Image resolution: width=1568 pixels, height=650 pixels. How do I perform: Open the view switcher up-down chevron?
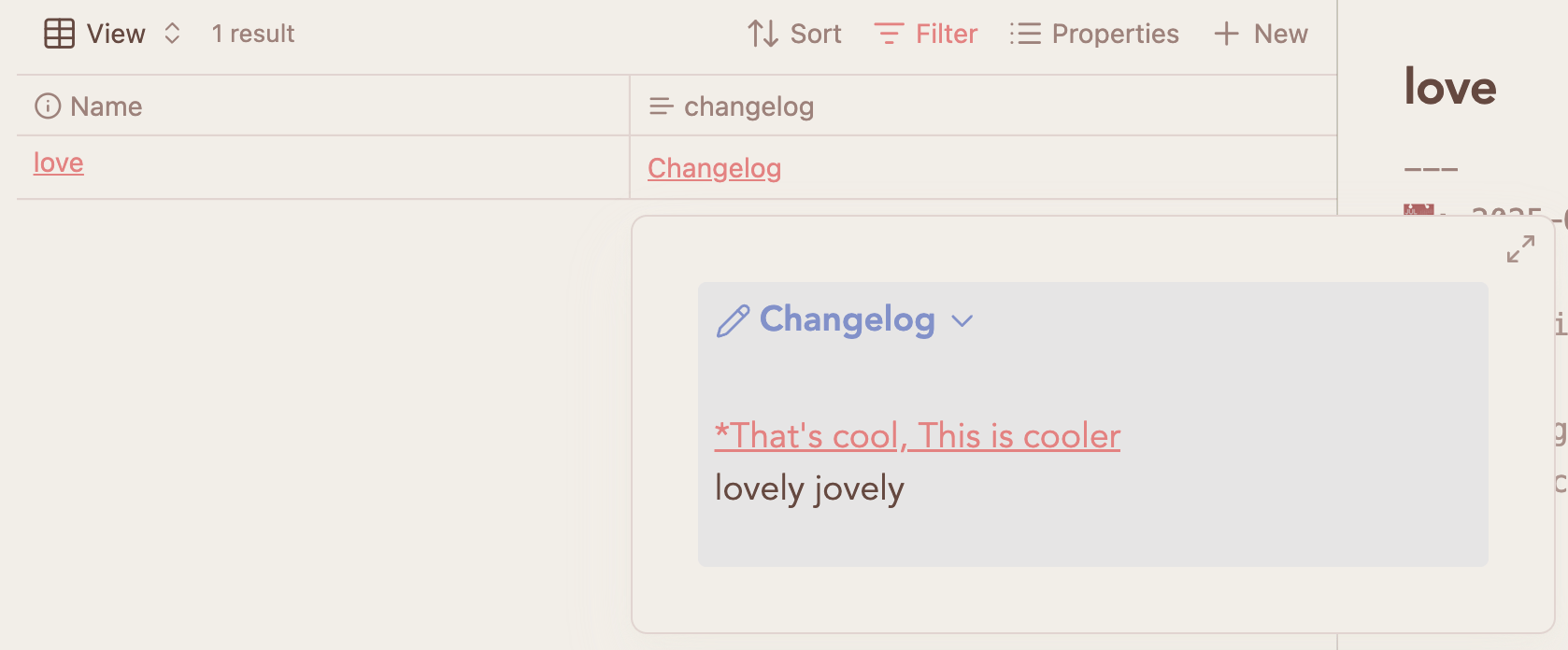click(172, 34)
